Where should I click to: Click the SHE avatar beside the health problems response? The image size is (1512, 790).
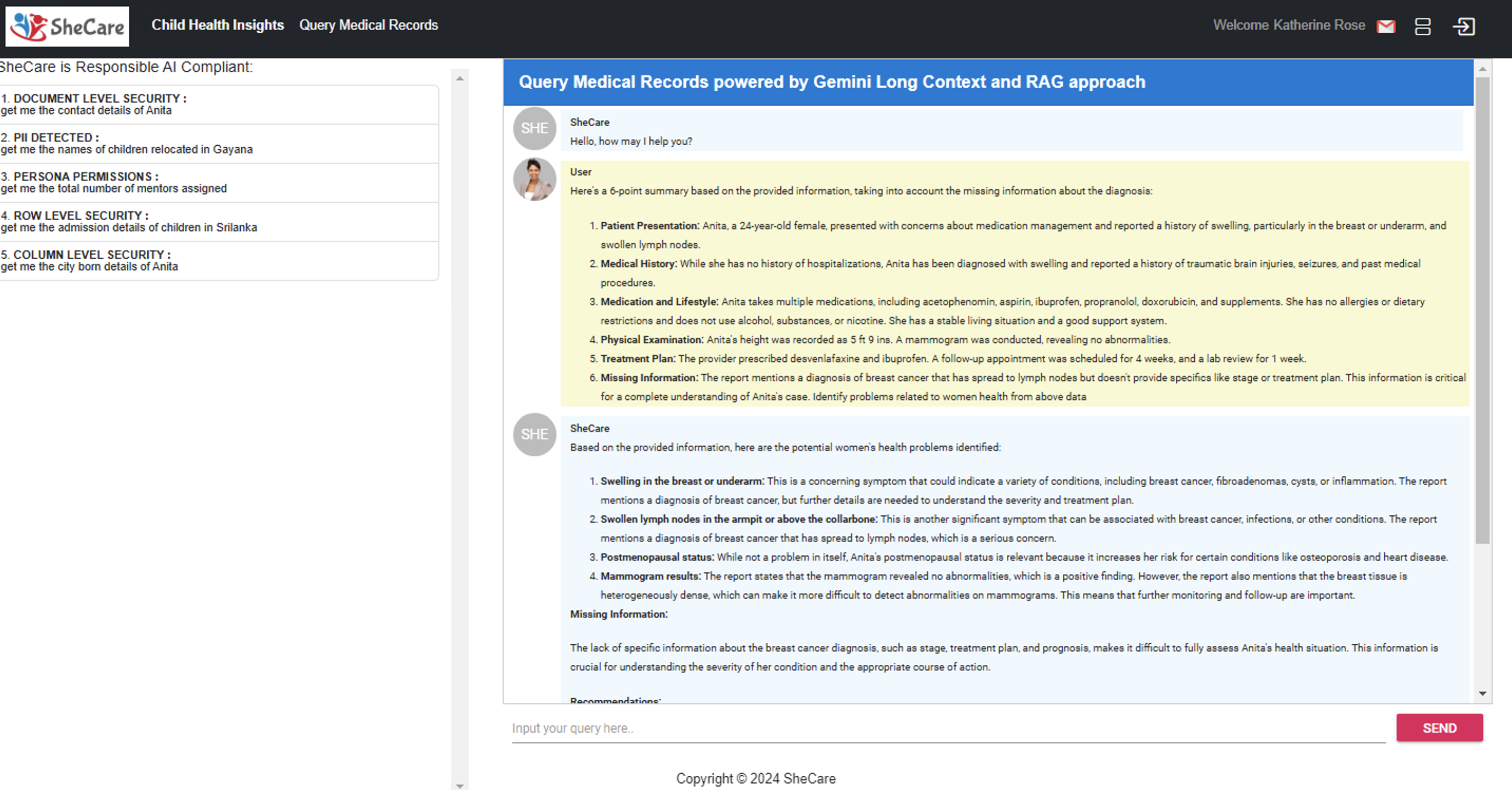534,434
